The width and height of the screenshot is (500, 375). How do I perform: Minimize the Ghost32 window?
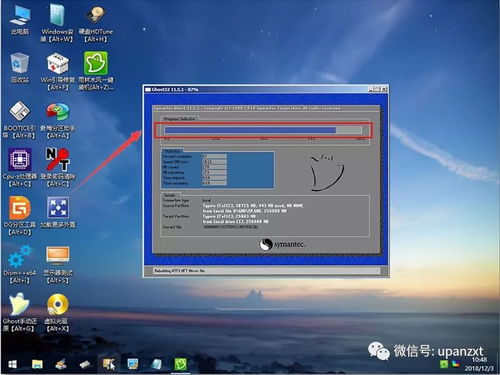point(371,89)
